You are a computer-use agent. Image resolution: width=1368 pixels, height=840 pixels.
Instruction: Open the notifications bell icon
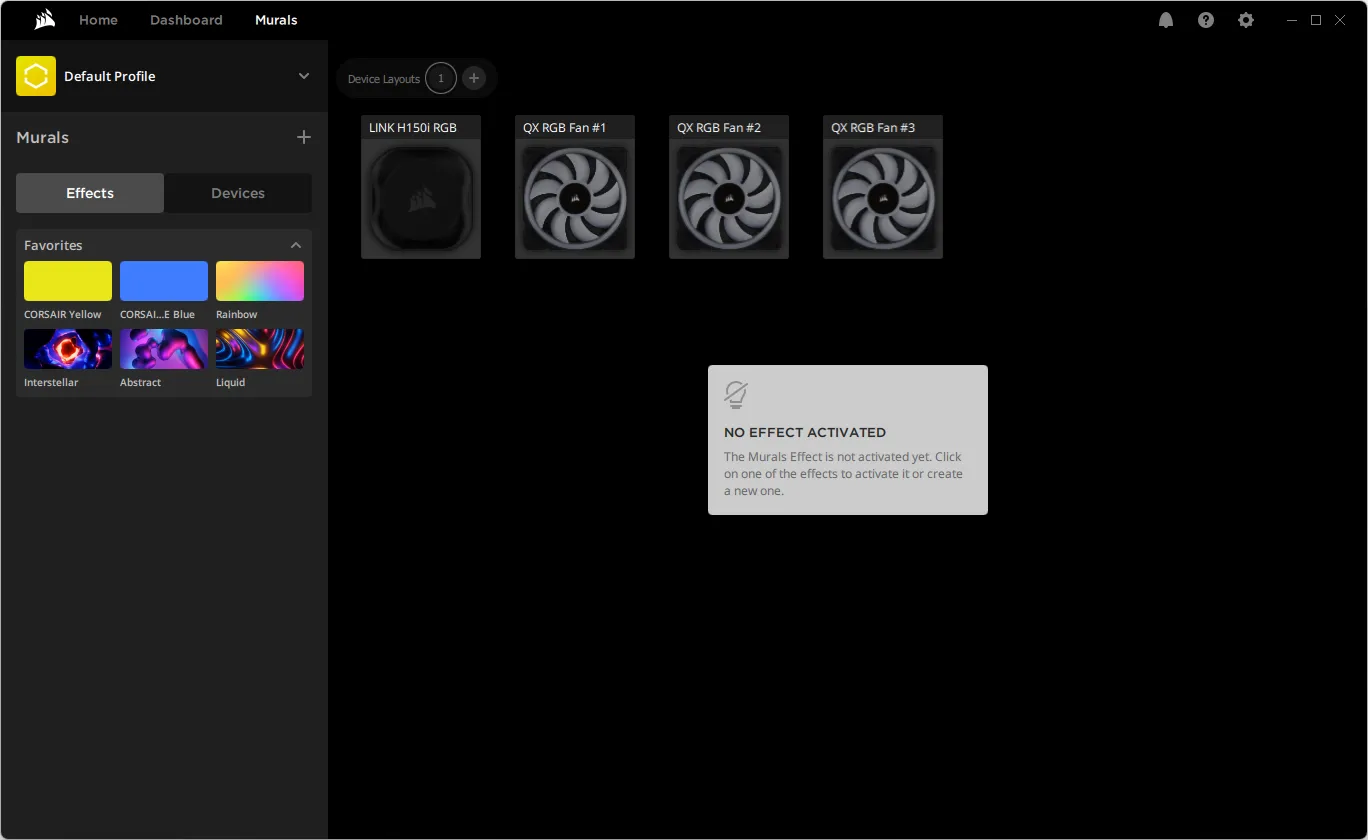(x=1166, y=20)
